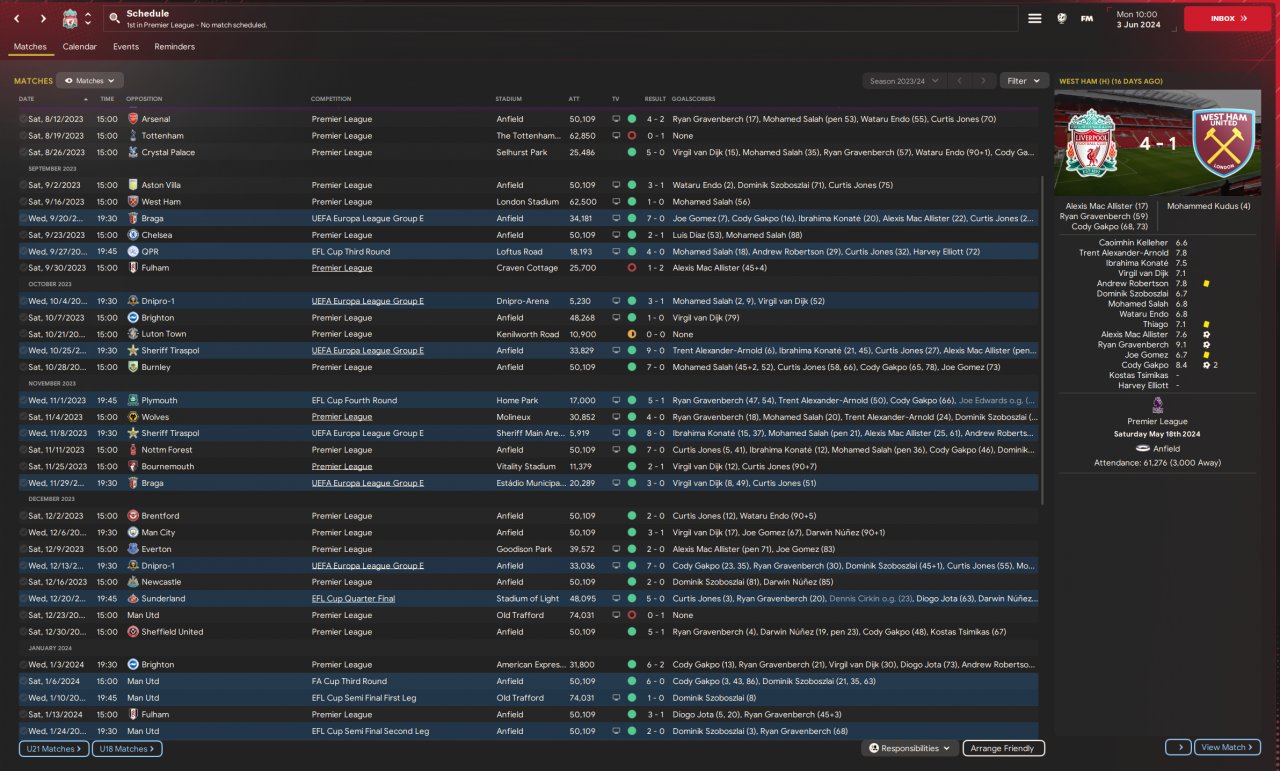The height and width of the screenshot is (771, 1280).
Task: Go to the previous season arrow
Action: pyautogui.click(x=959, y=81)
